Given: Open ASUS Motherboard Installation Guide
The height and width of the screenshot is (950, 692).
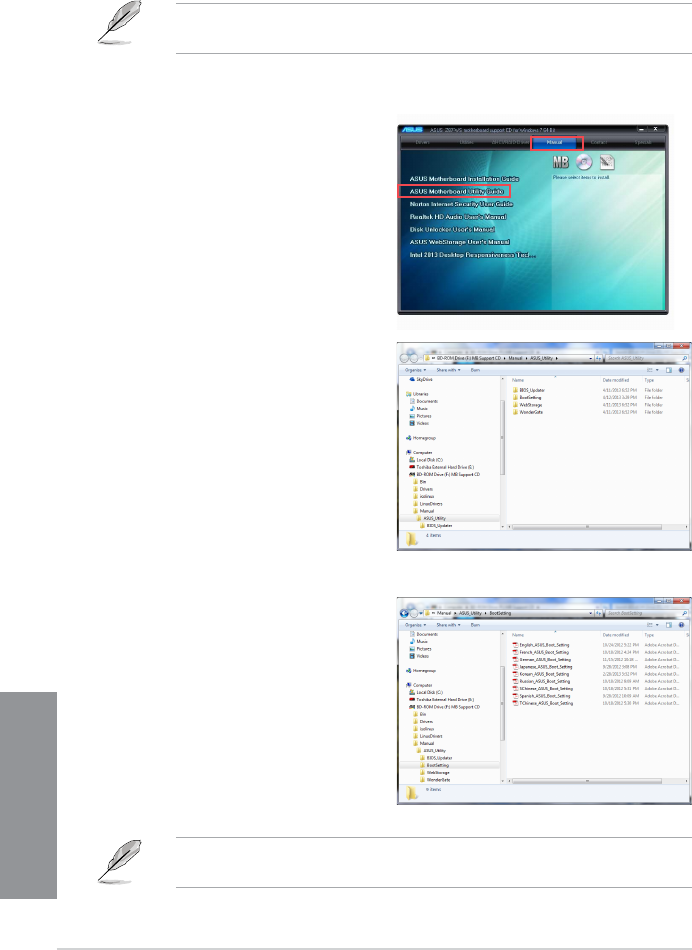Looking at the screenshot, I should 464,179.
